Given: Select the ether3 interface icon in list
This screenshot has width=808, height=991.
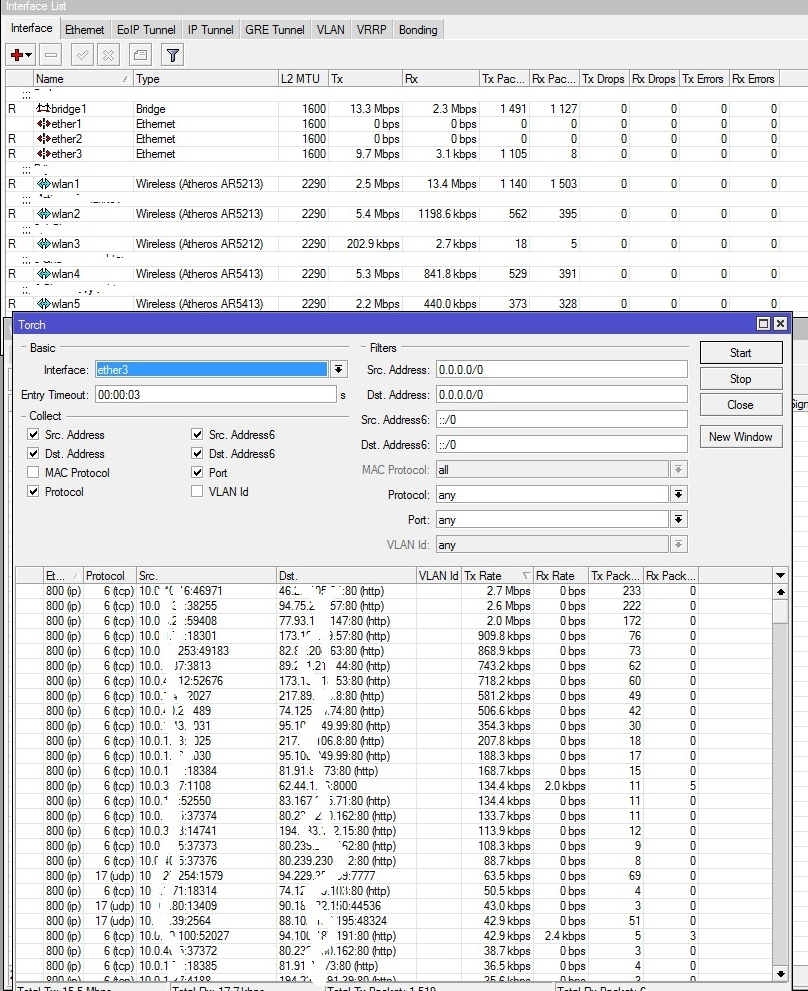Looking at the screenshot, I should pos(43,154).
